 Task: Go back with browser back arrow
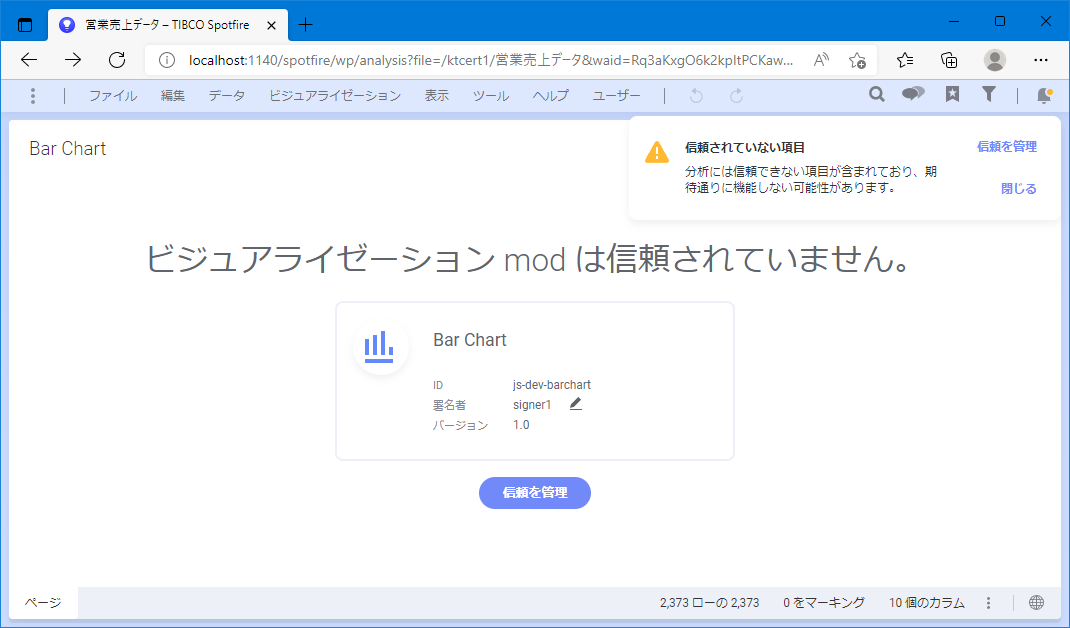coord(29,60)
